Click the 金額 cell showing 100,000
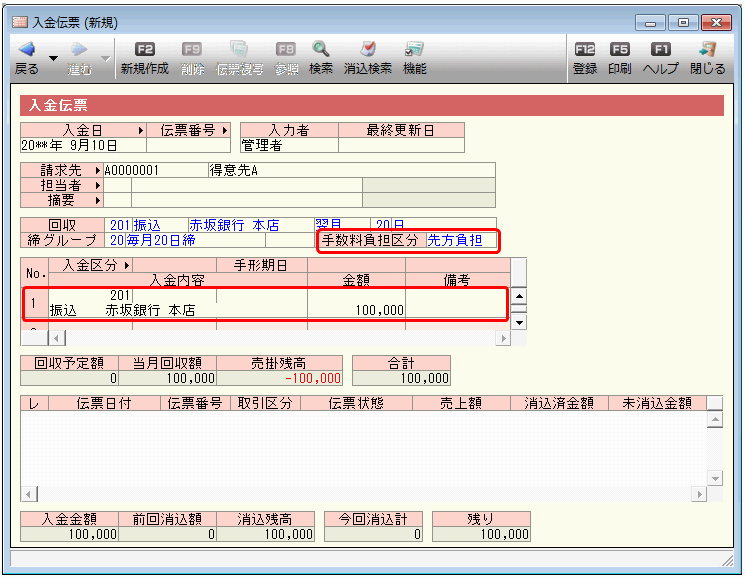Viewport: 745px width, 578px height. [x=356, y=311]
